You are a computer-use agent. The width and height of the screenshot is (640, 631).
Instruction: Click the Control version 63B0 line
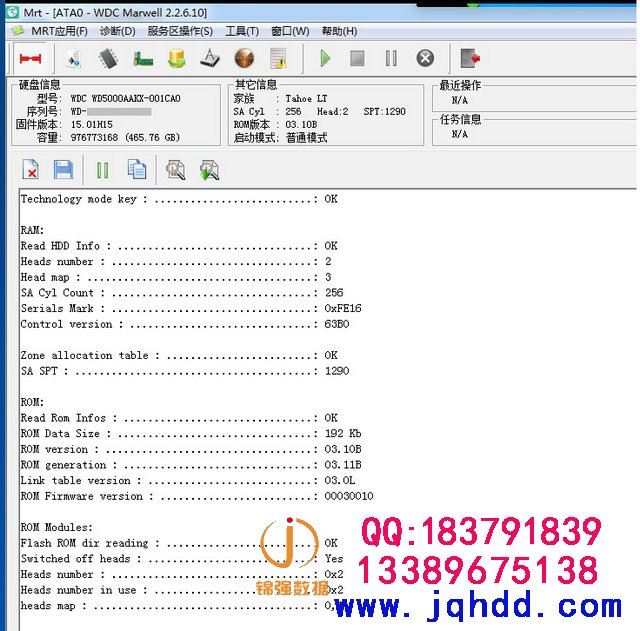click(185, 324)
